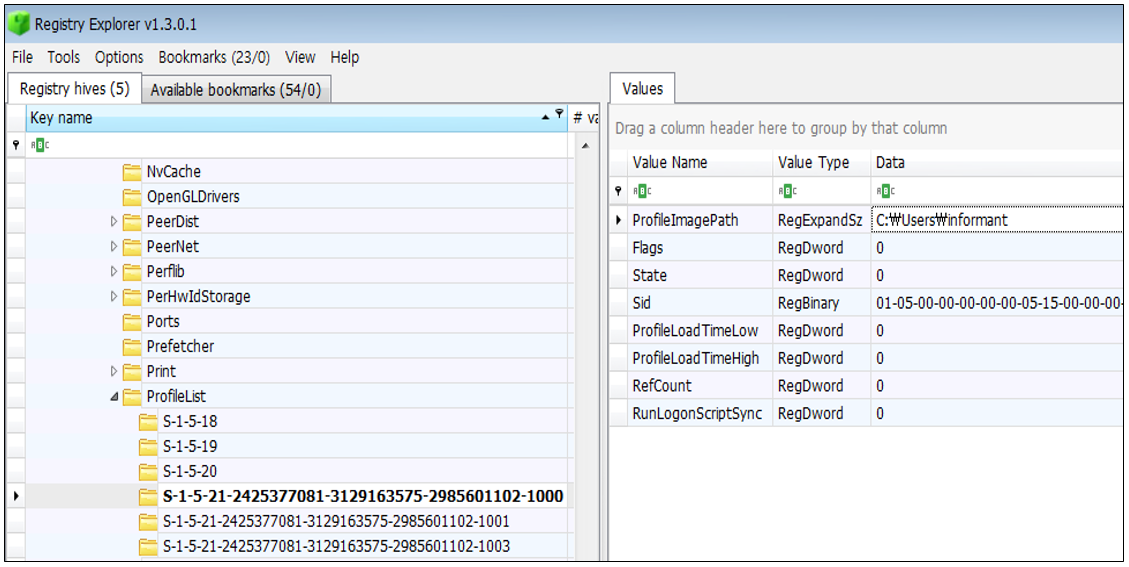
Task: Click the PerHwIdStorage folder icon
Action: (x=132, y=296)
